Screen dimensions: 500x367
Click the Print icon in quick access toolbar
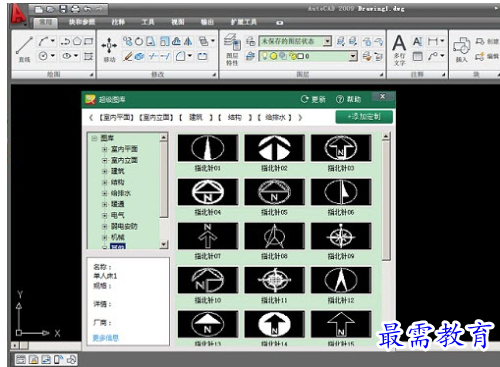coord(76,9)
